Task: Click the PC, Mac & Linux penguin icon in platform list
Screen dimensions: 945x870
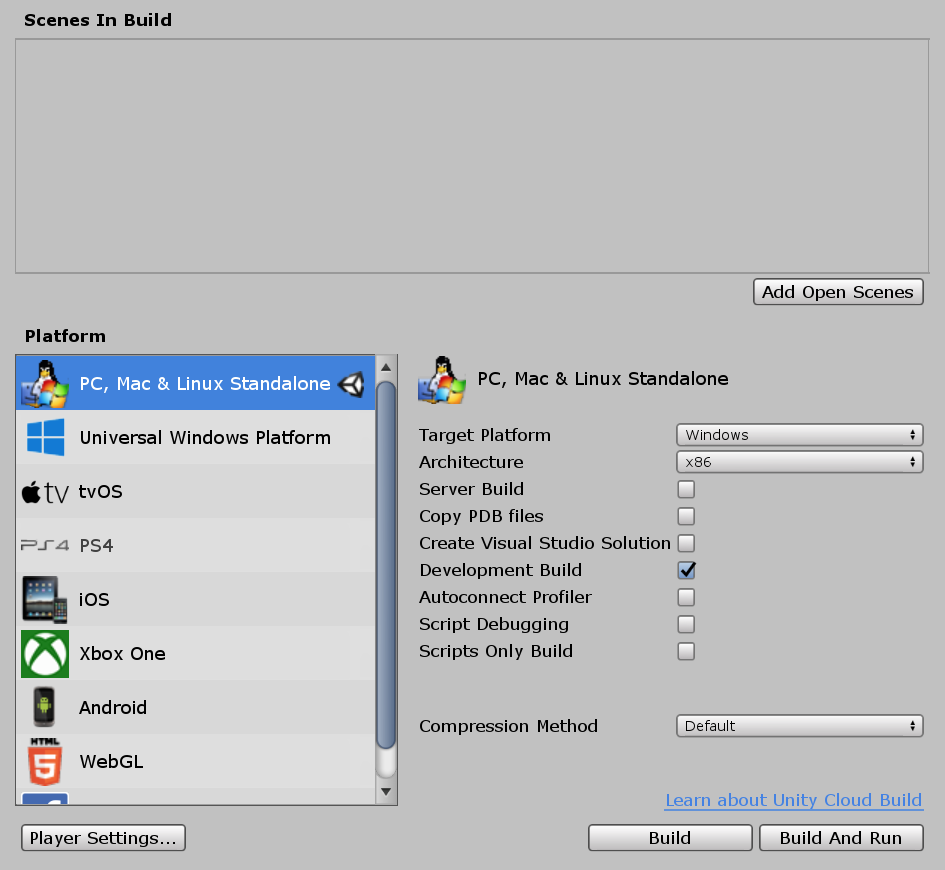Action: (45, 384)
